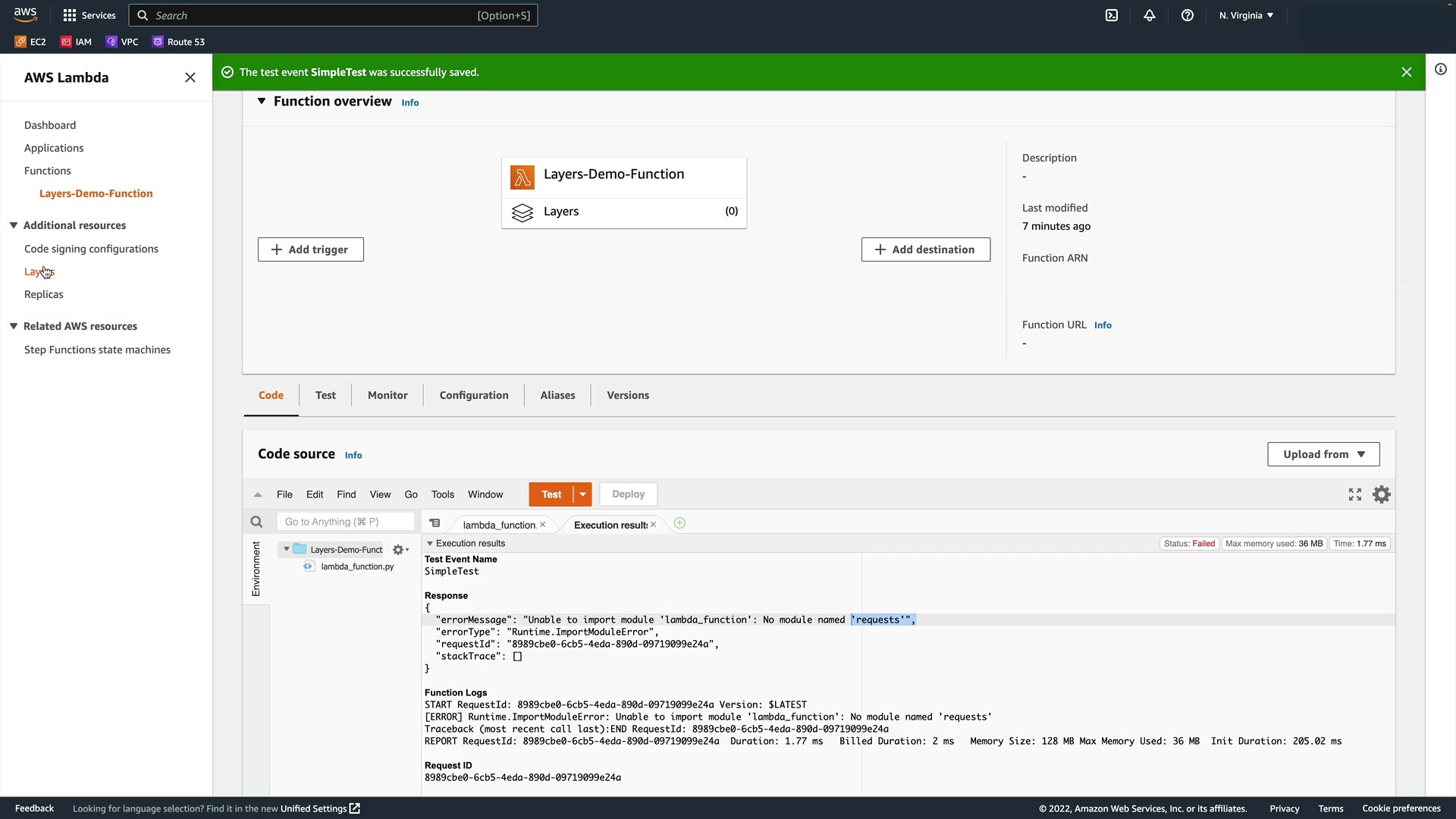Open the N. Virginia region selector
Viewport: 1456px width, 819px height.
coord(1246,15)
